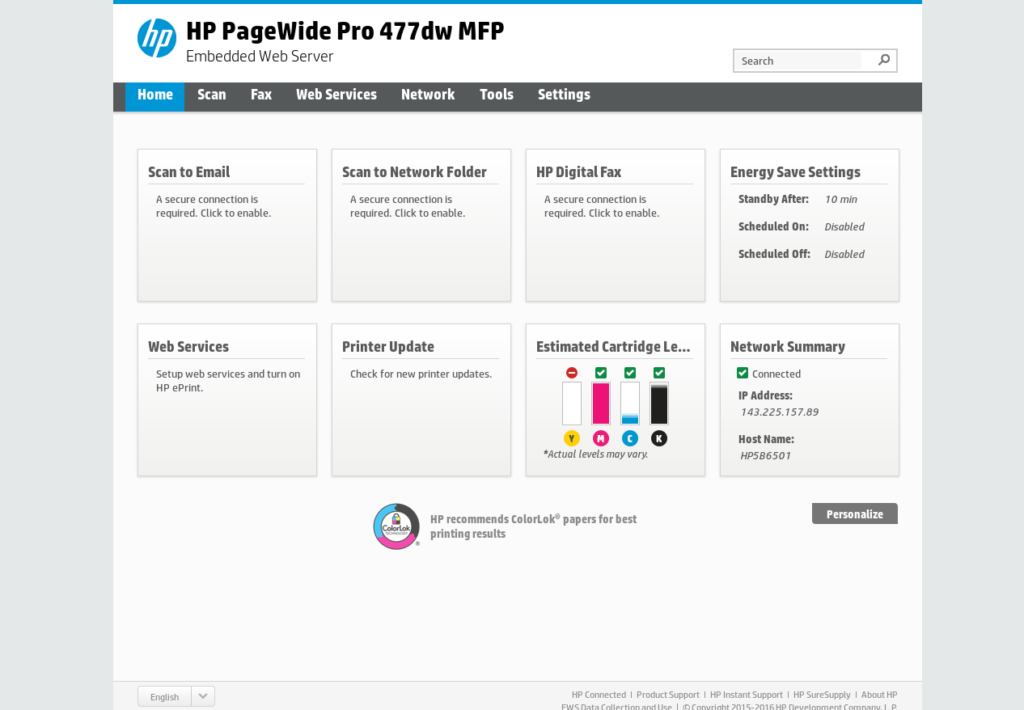The image size is (1024, 710).
Task: Open EWS Data Collection and Use link
Action: [616, 706]
